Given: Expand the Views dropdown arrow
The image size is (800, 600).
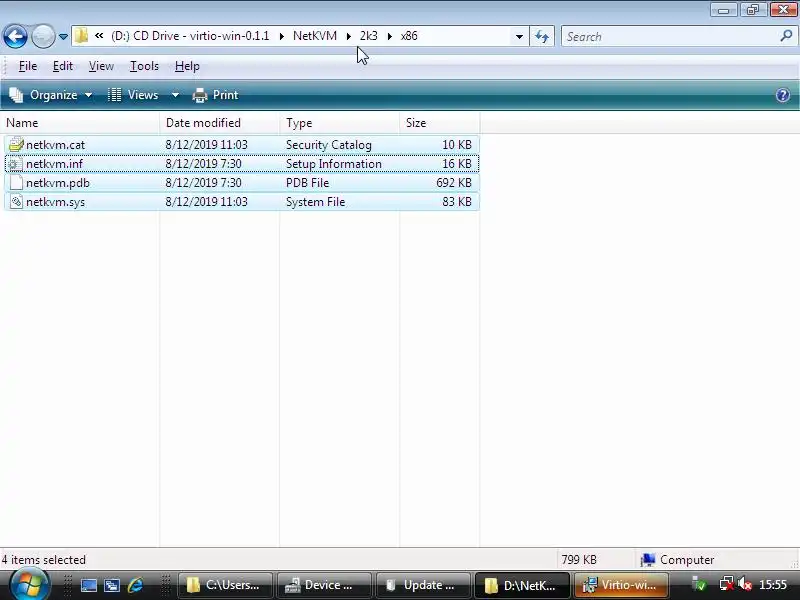Looking at the screenshot, I should tap(175, 95).
